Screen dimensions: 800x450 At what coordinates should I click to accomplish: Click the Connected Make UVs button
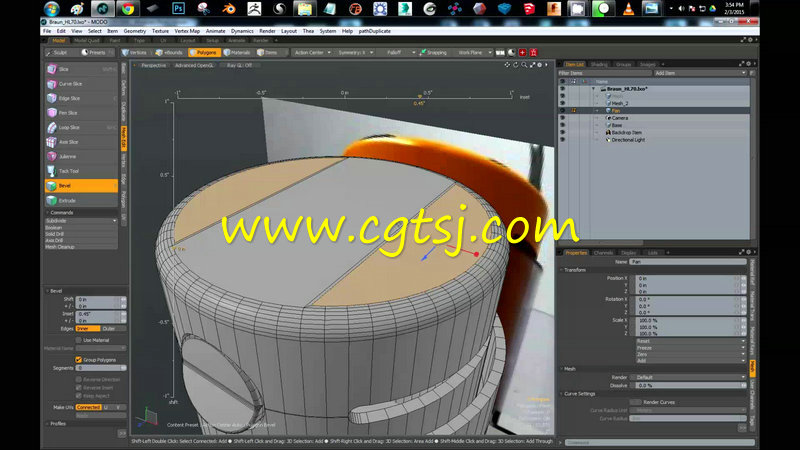point(88,407)
